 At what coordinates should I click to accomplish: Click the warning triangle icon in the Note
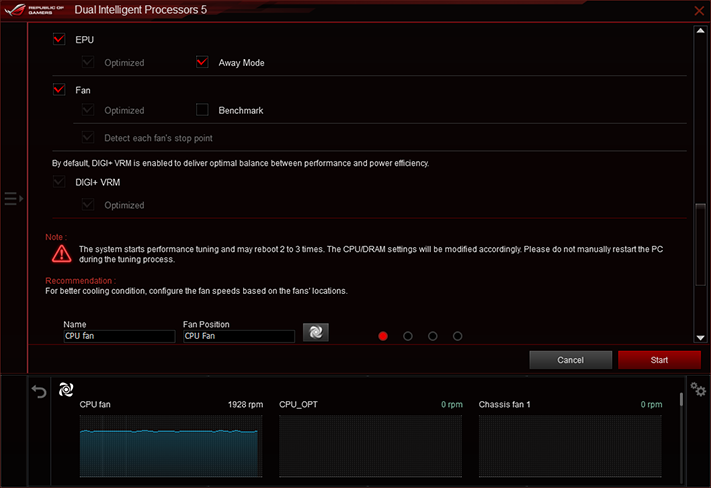61,254
